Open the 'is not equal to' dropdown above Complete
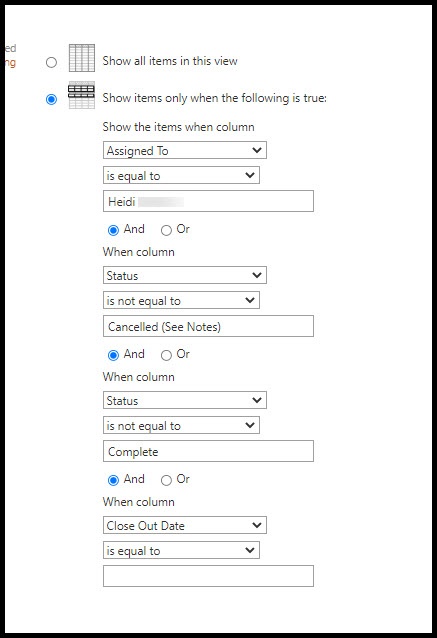Screen dimensions: 437x638 click(x=181, y=425)
